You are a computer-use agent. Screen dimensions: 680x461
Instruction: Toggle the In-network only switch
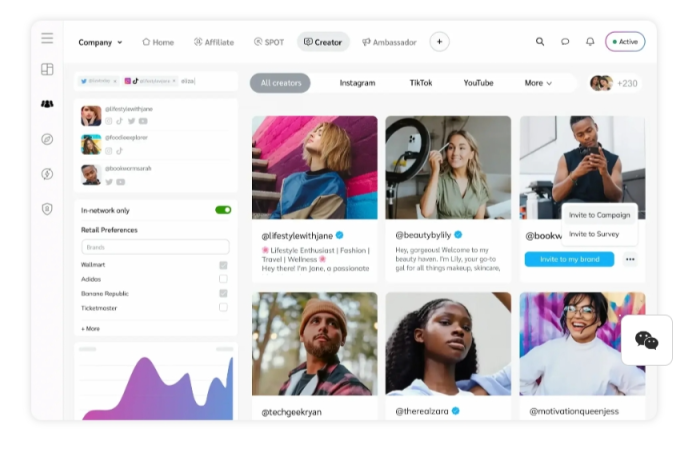coord(223,210)
